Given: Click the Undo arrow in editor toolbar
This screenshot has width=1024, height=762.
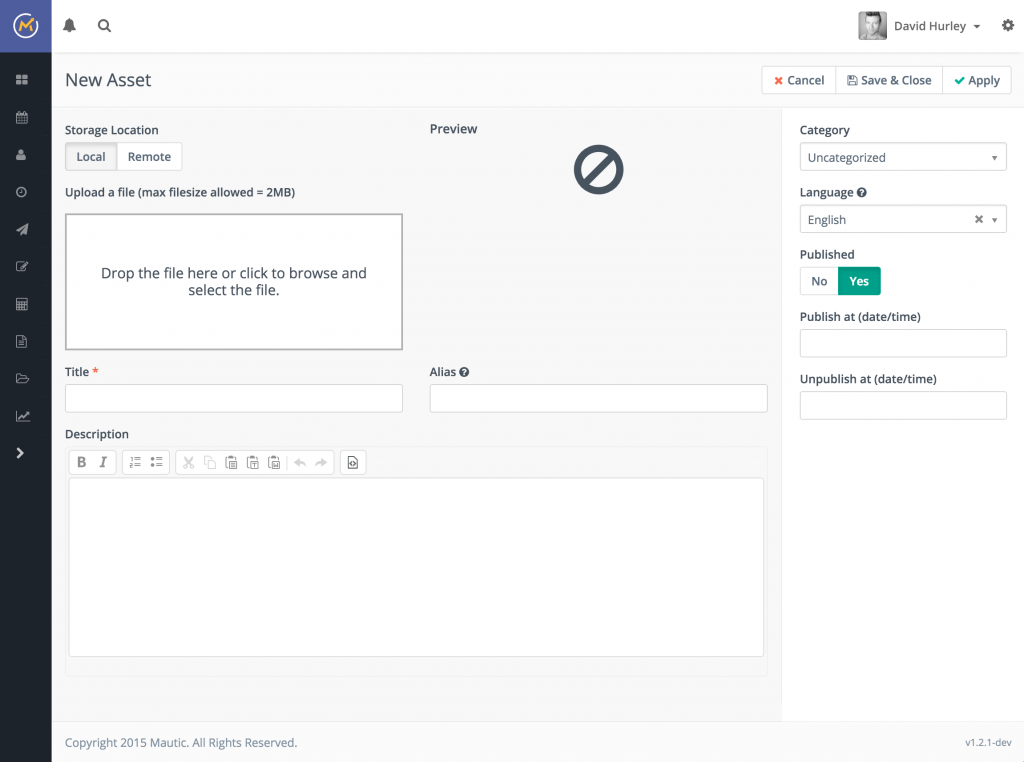Looking at the screenshot, I should point(300,462).
